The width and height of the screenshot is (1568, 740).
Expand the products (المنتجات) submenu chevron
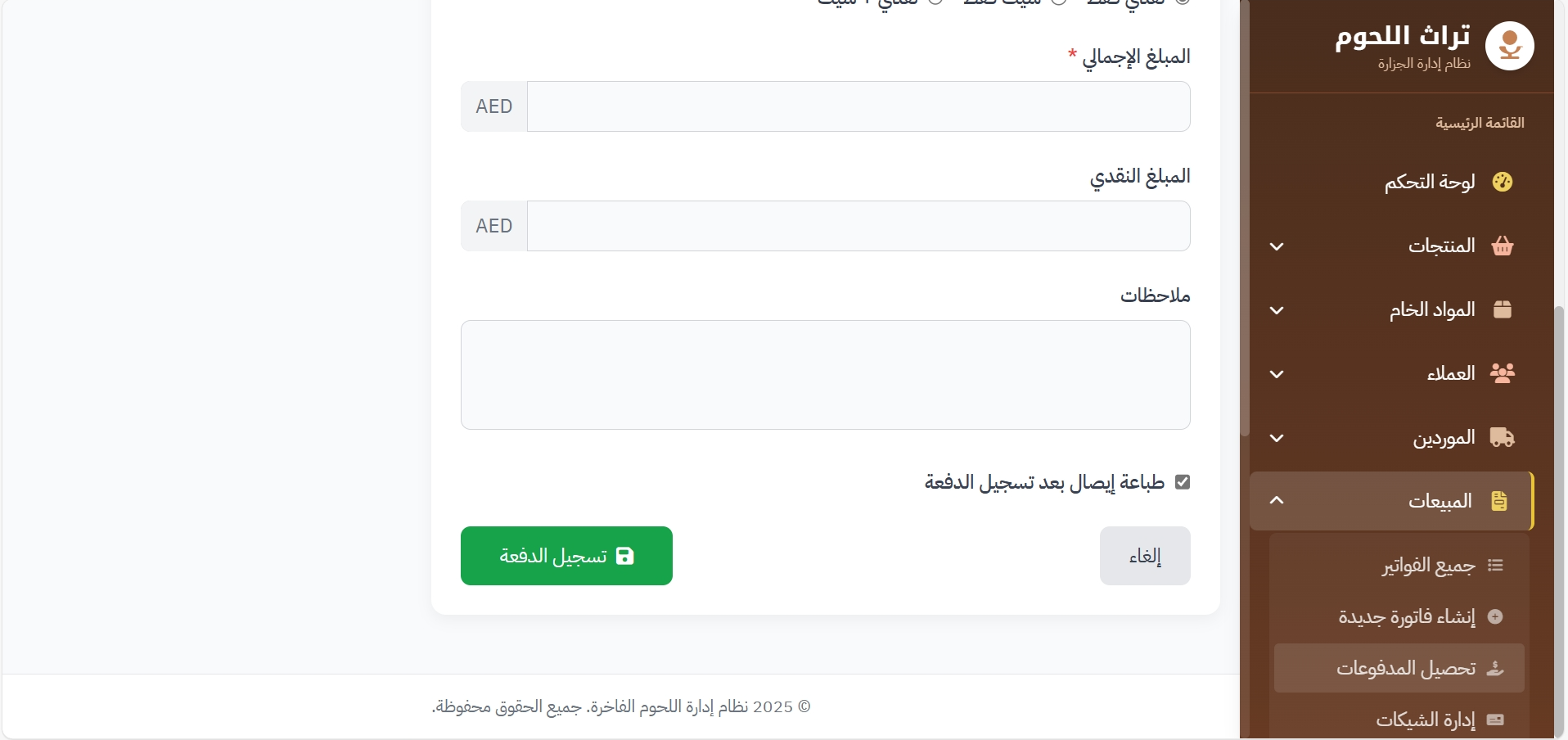coord(1277,246)
